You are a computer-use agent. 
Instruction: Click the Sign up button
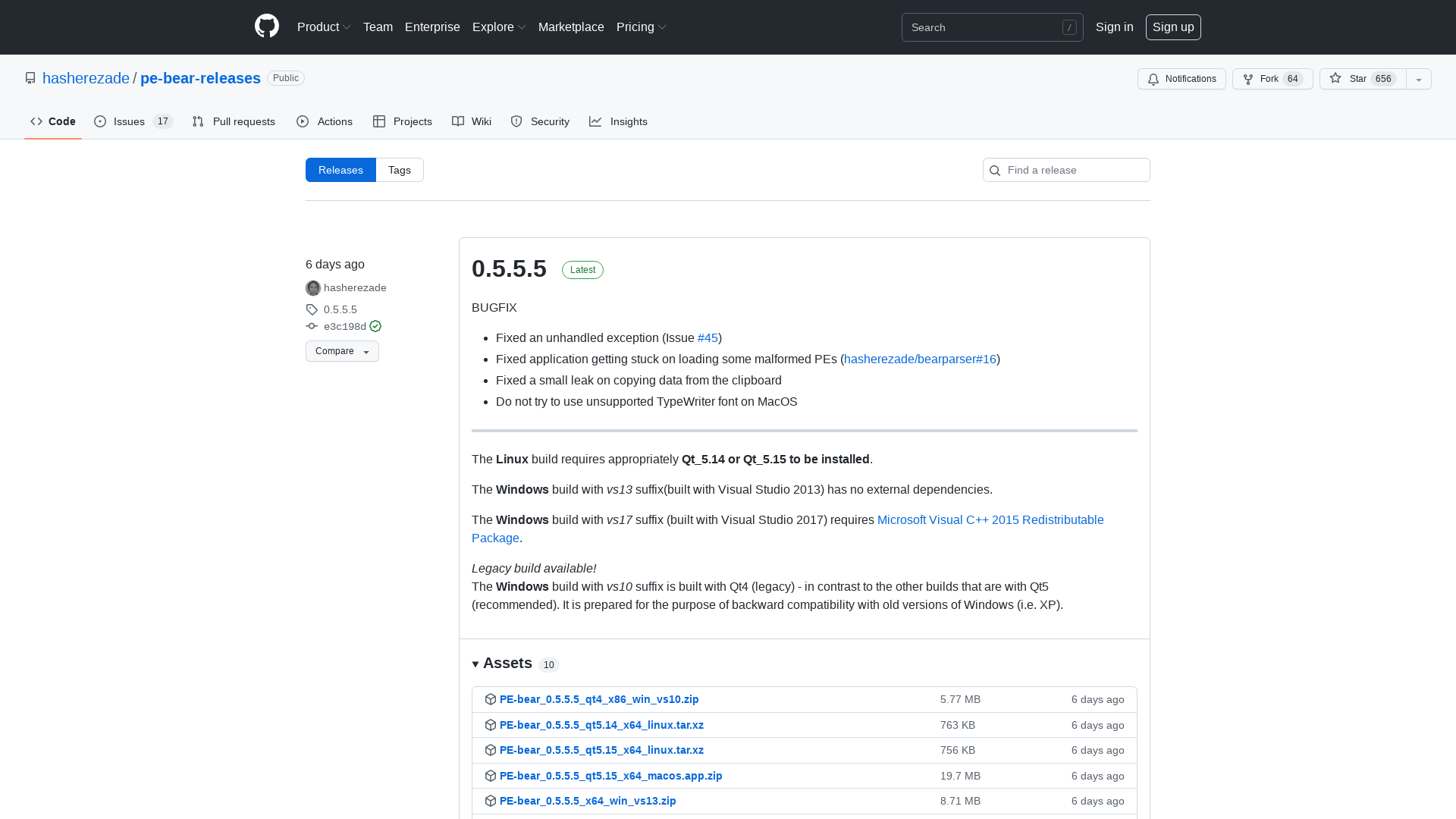(1173, 27)
